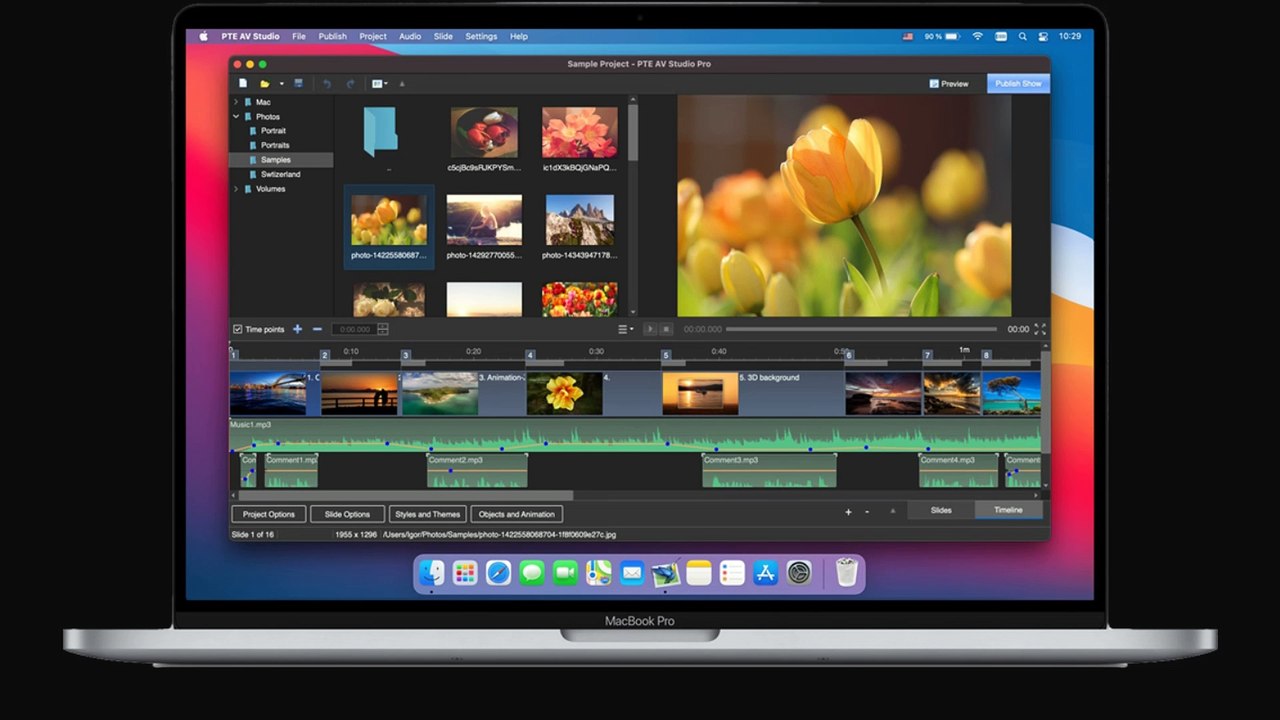Add a time point with the plus icon

[297, 329]
